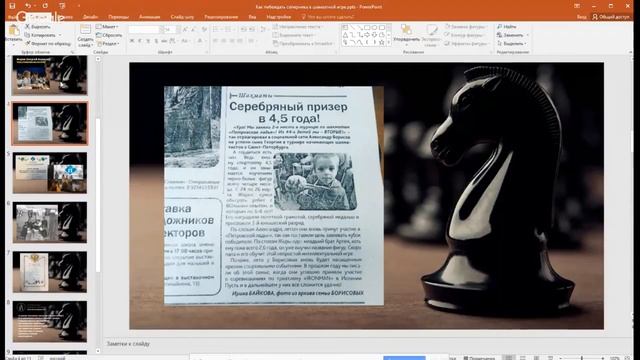Open the Дизайн ribbon tab
The image size is (640, 360).
click(x=90, y=17)
